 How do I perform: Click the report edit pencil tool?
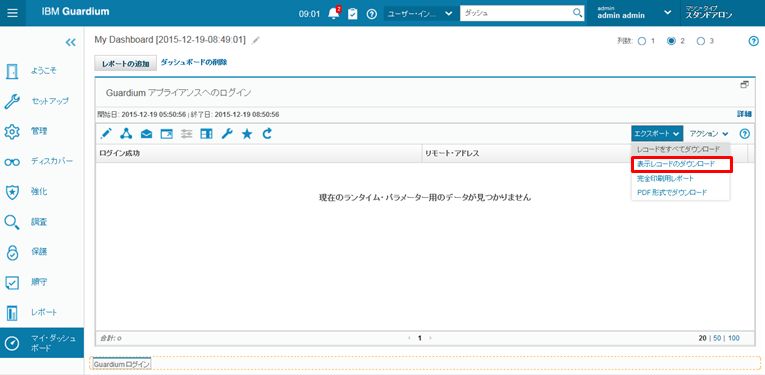coord(106,133)
